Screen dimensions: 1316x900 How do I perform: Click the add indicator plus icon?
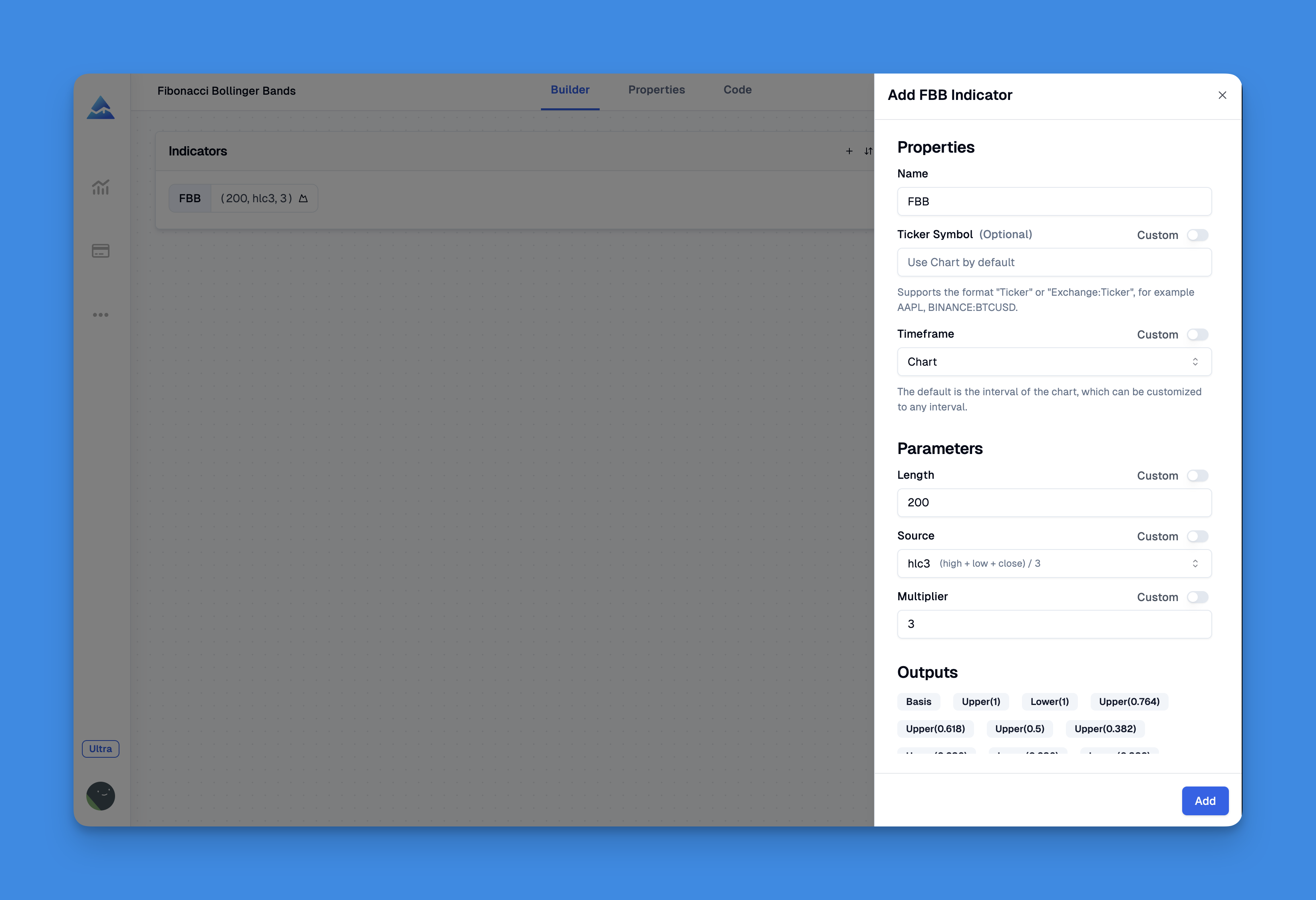click(x=849, y=151)
